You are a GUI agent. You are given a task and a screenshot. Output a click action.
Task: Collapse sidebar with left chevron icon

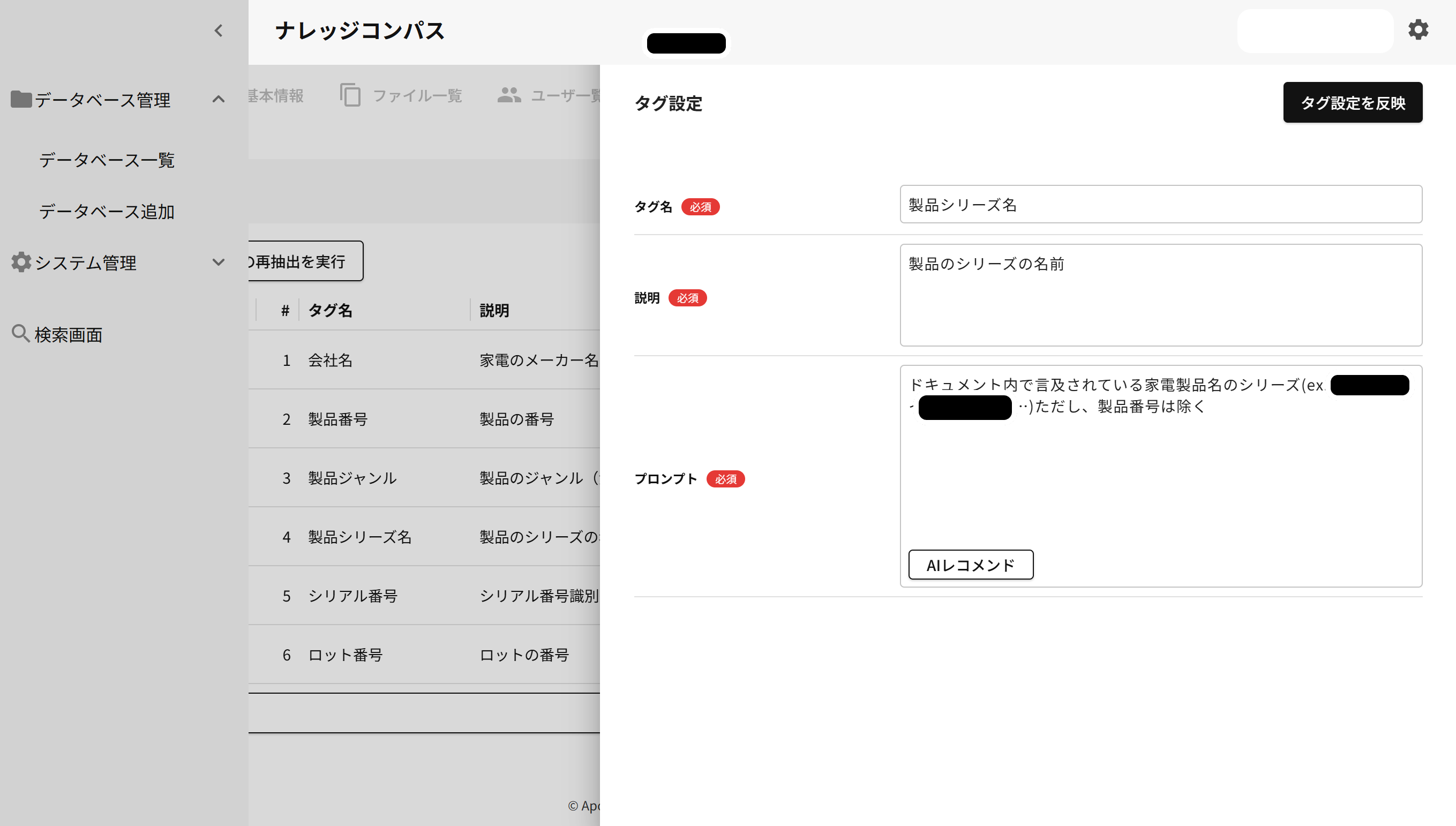pyautogui.click(x=219, y=31)
